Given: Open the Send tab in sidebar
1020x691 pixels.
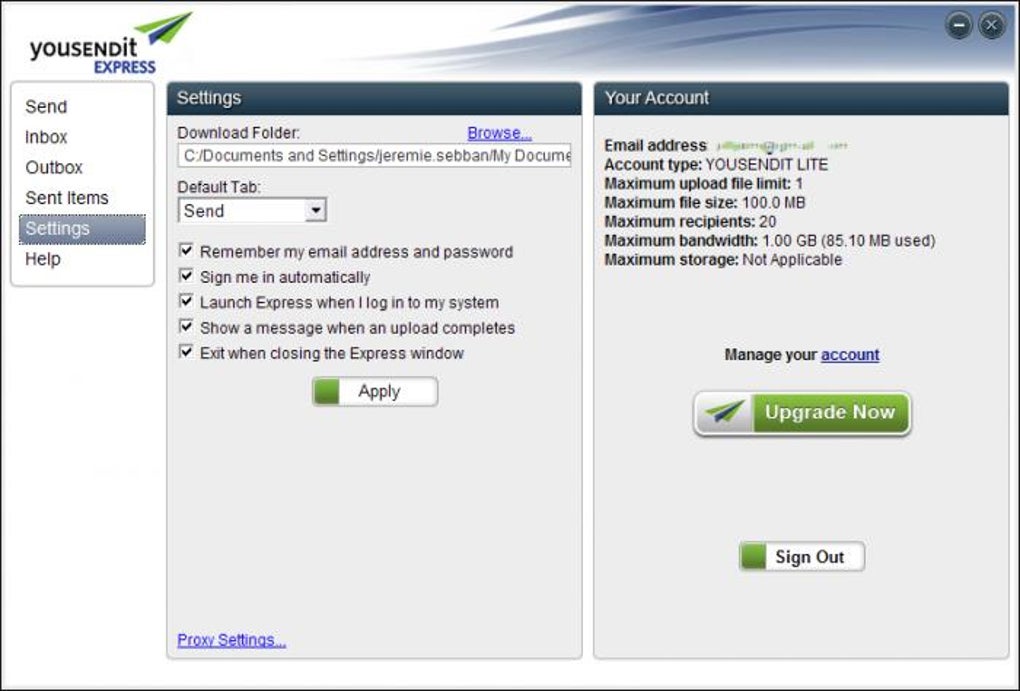Looking at the screenshot, I should [46, 107].
